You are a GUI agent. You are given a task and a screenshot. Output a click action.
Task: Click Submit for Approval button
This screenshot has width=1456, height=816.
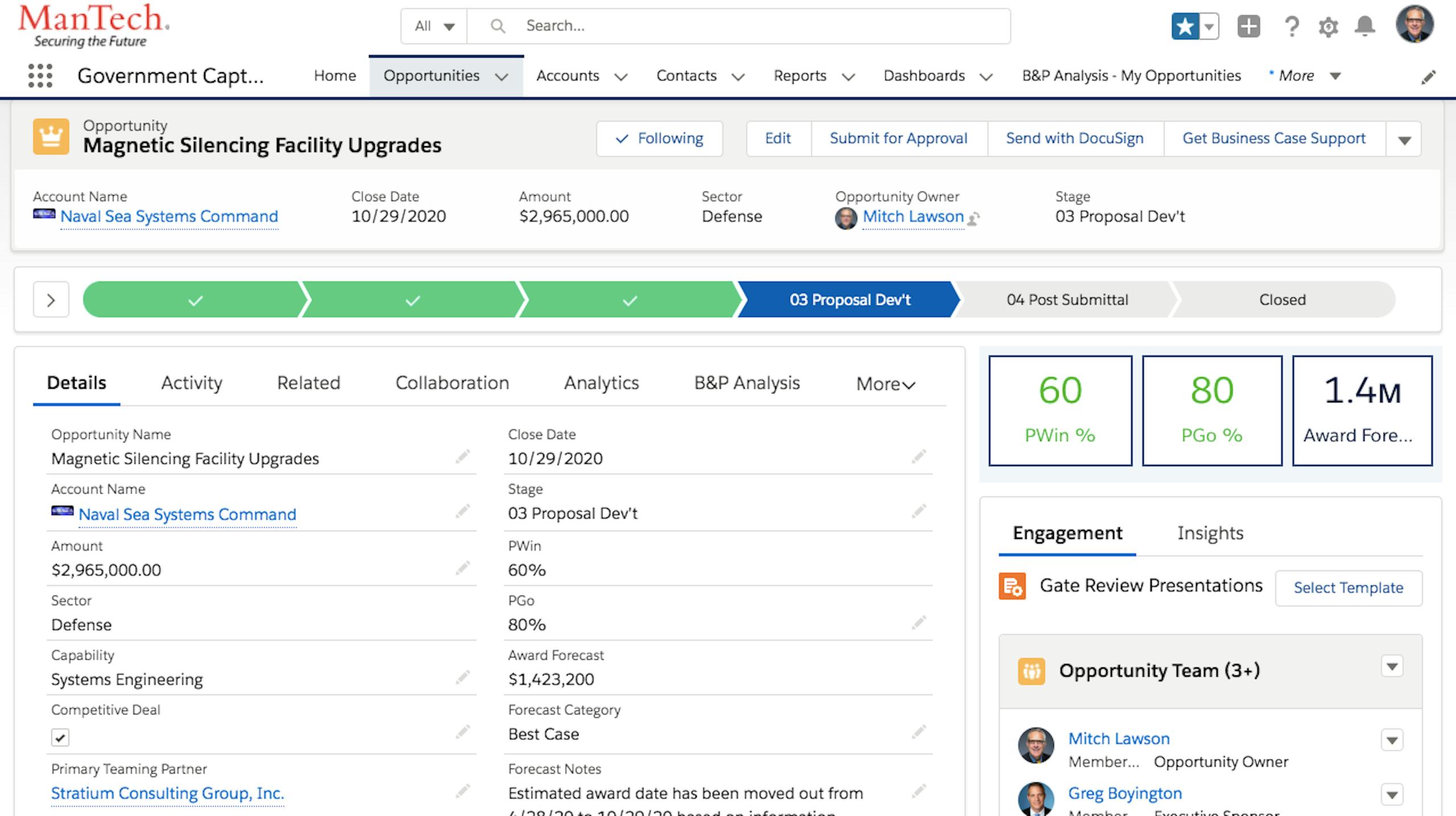pos(898,138)
